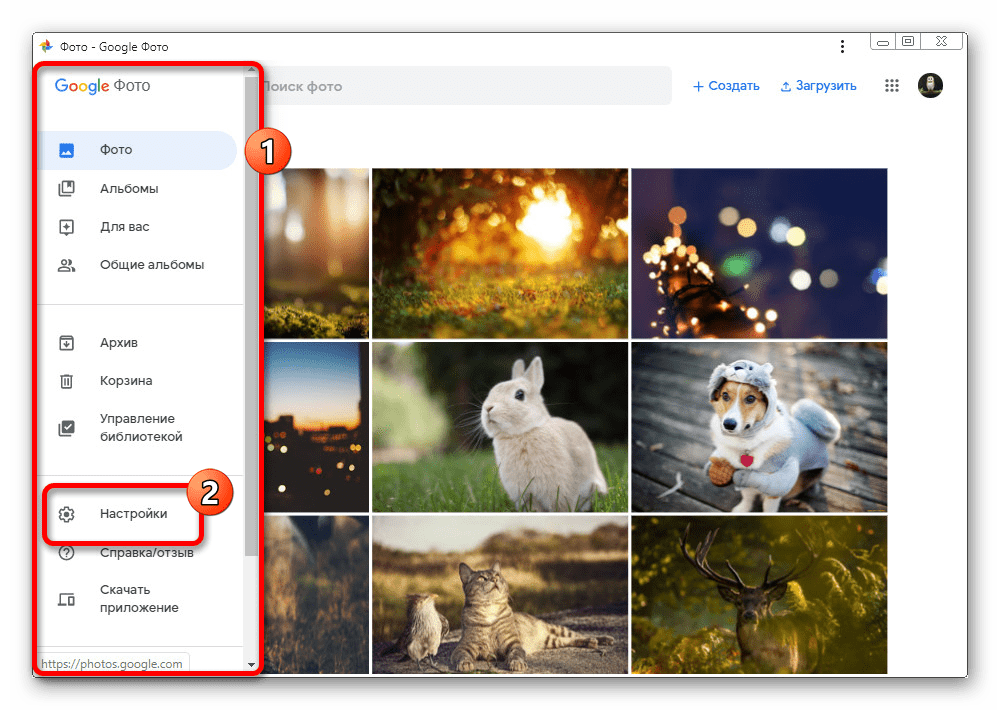Screen dimensions: 1000x710
Task: Open the three-dot window menu
Action: [x=842, y=47]
